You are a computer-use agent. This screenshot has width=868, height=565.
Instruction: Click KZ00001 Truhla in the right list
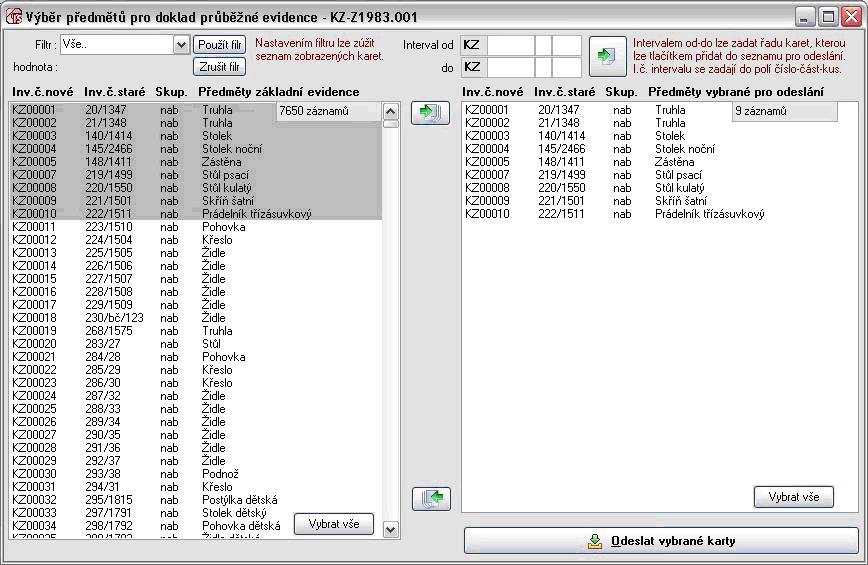[659, 110]
